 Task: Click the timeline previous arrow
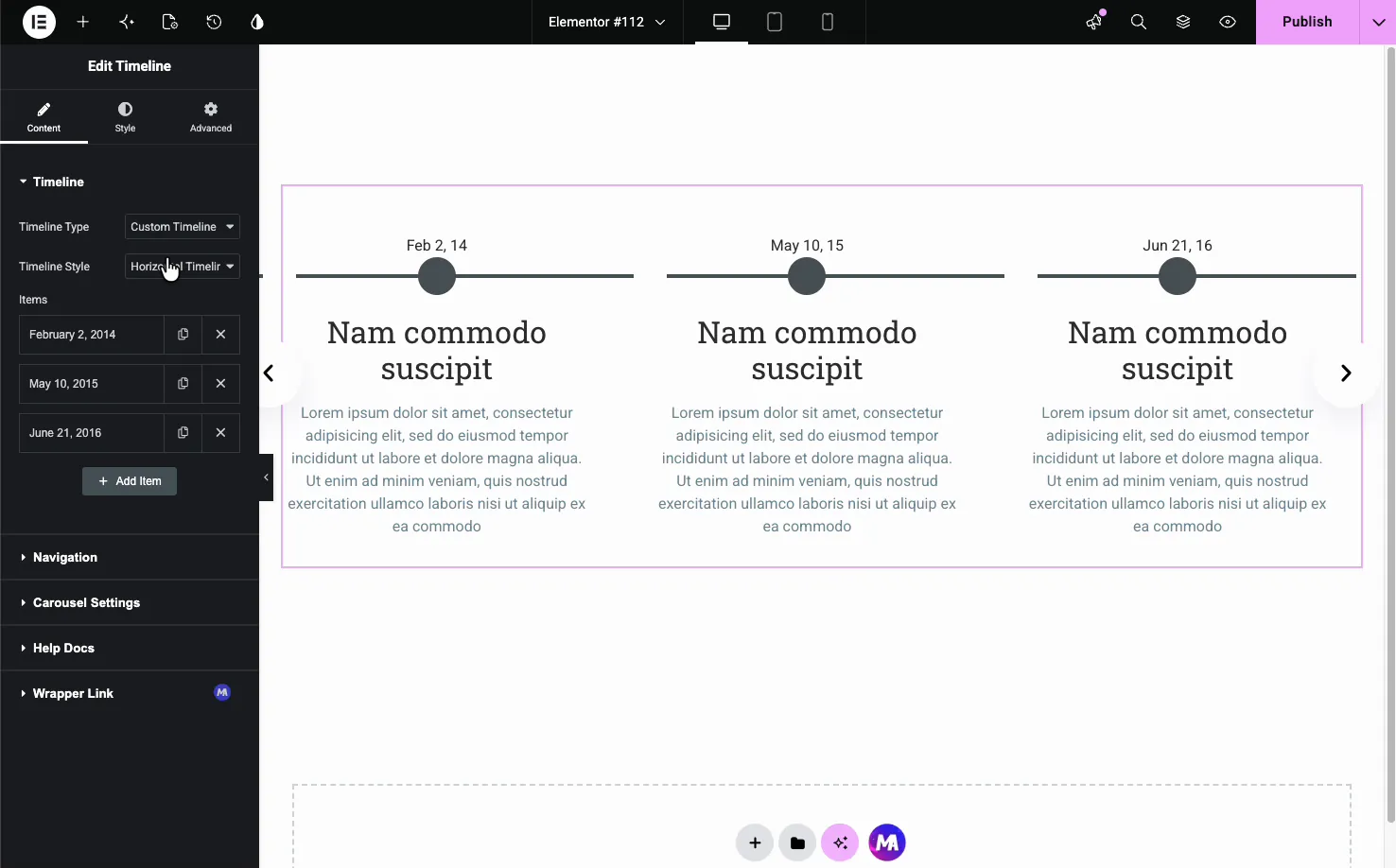(x=270, y=373)
